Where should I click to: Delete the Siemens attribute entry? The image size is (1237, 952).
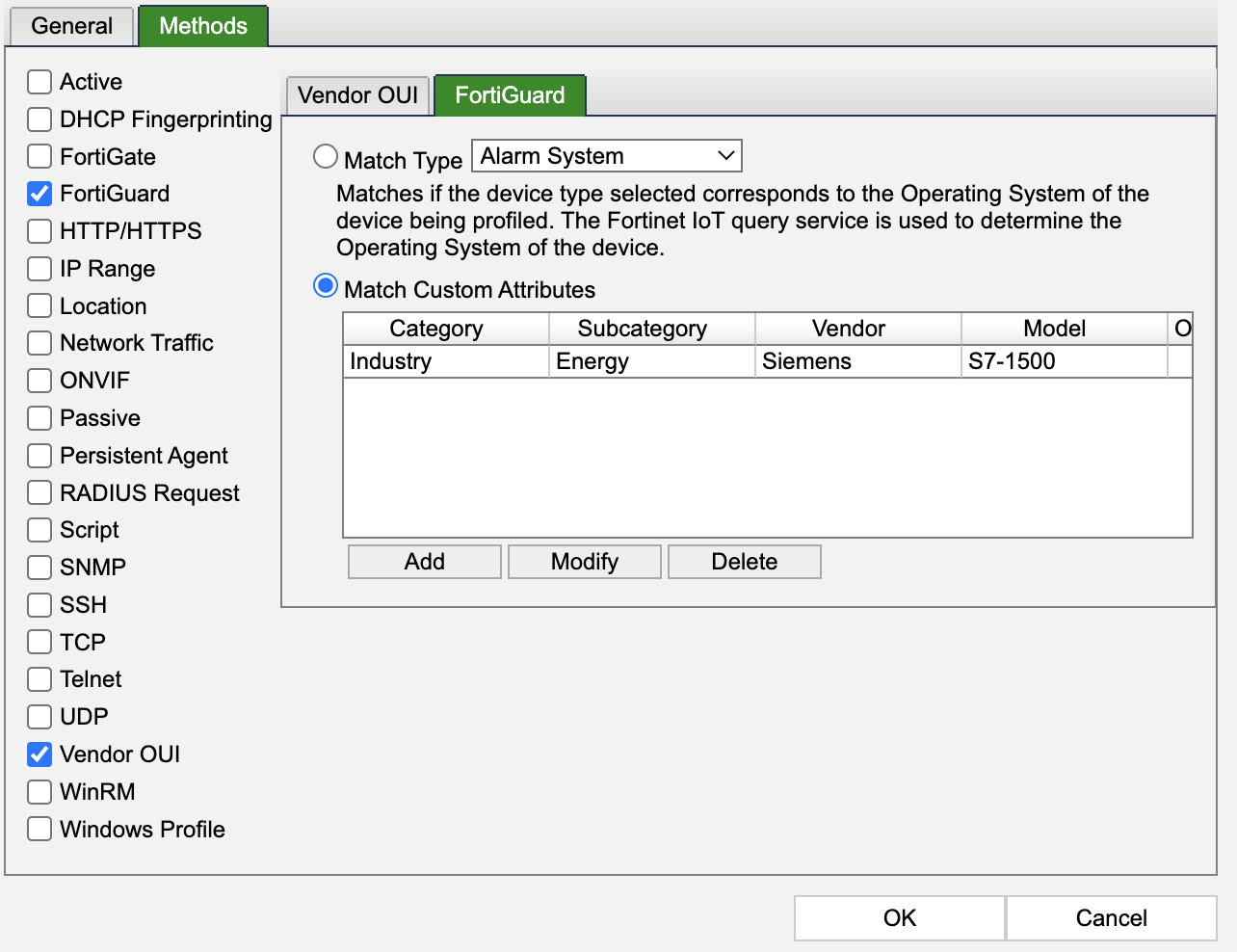tap(744, 561)
